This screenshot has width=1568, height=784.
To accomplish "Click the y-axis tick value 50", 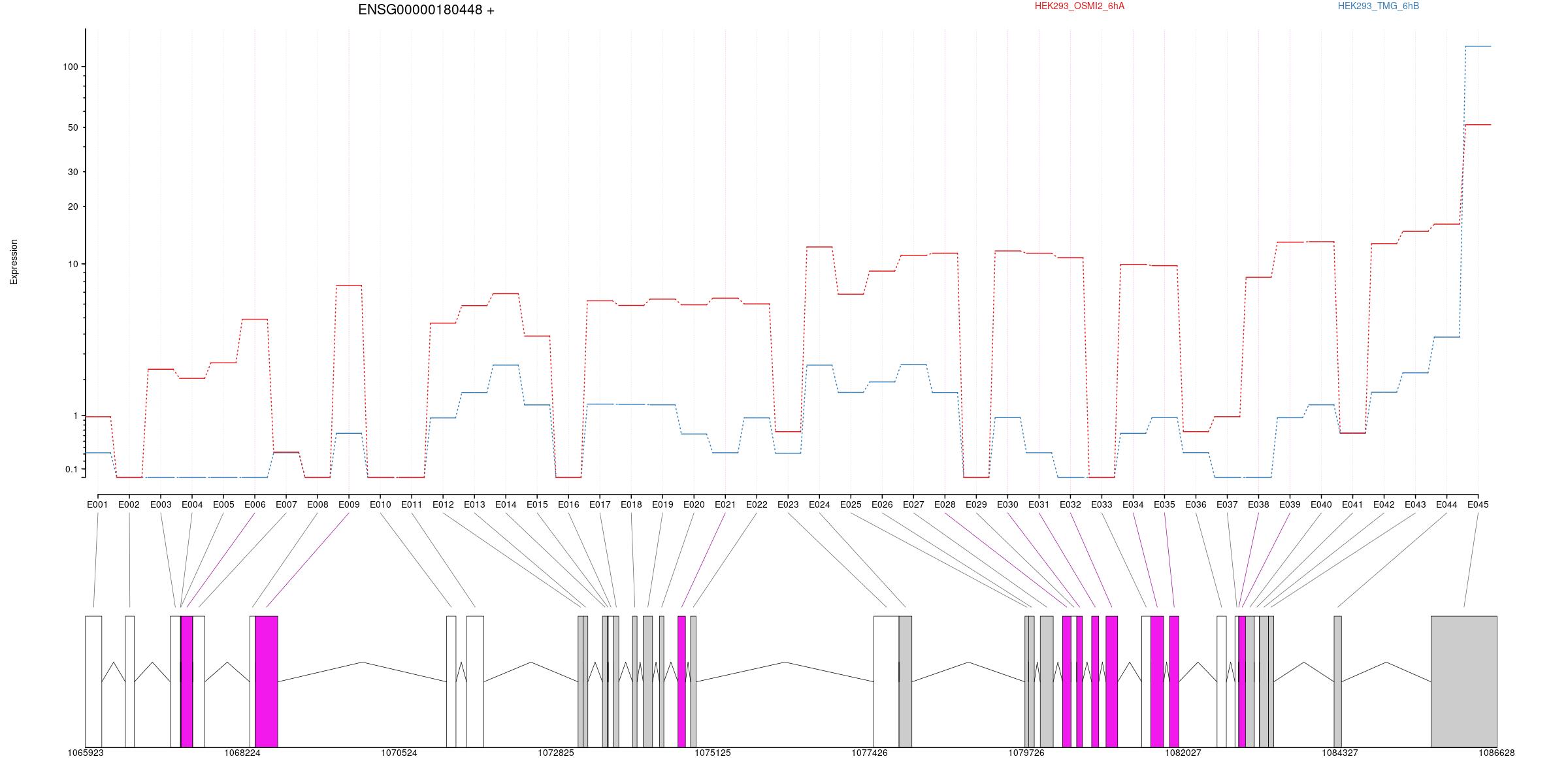I will (73, 127).
